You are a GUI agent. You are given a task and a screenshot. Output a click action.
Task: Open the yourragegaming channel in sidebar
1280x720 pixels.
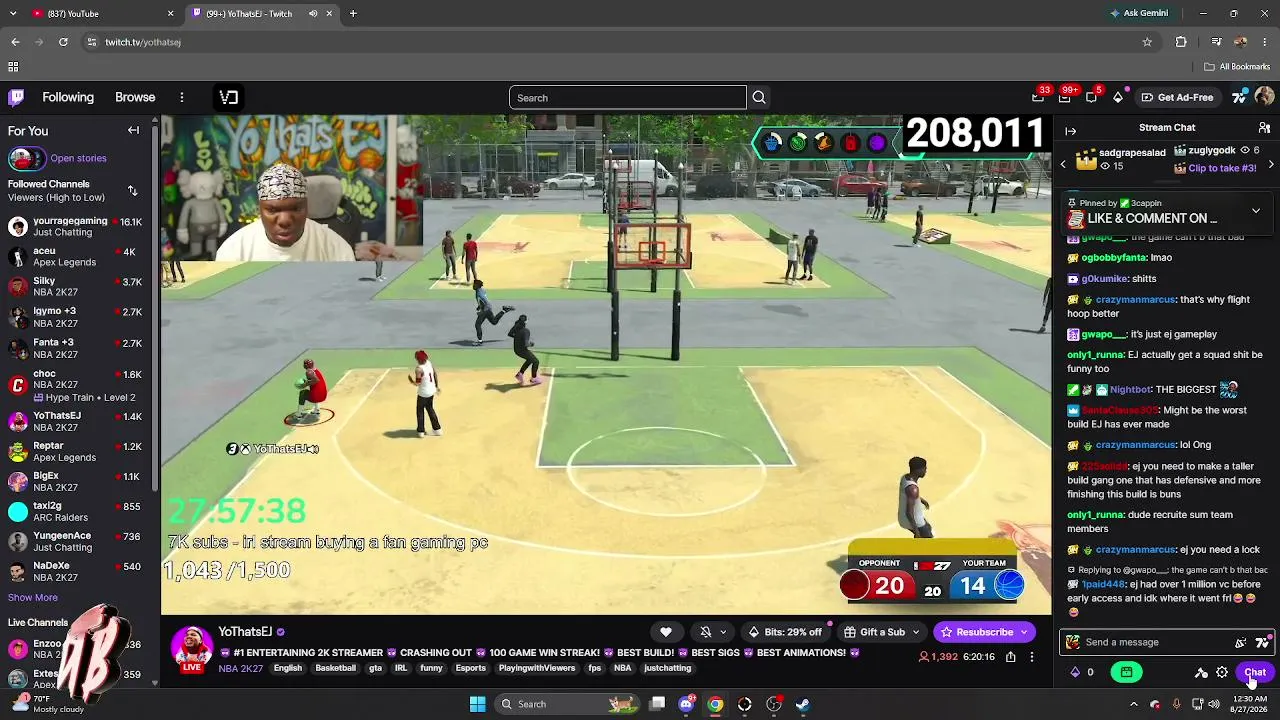(x=76, y=227)
